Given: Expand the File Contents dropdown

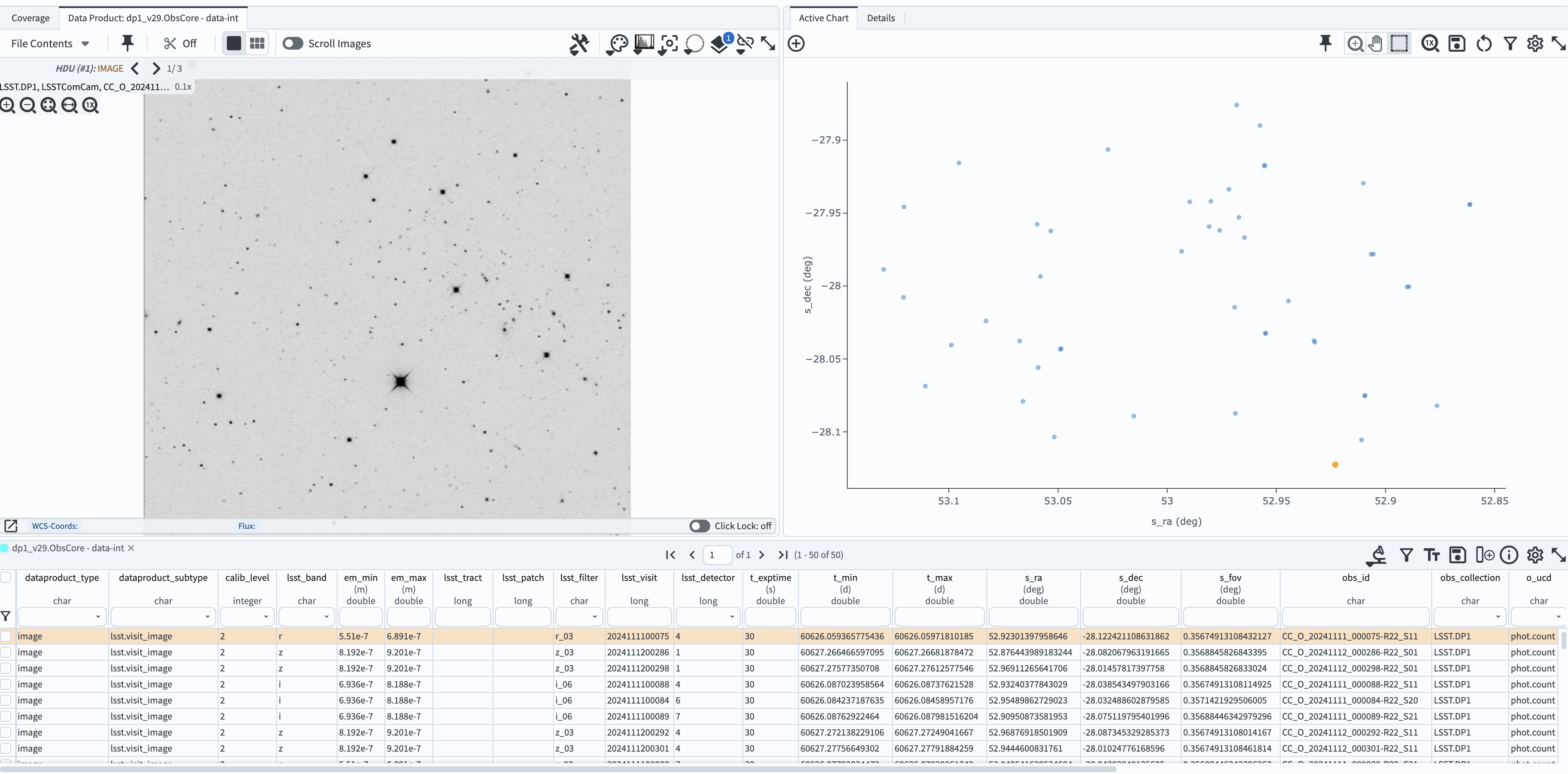Looking at the screenshot, I should [x=51, y=44].
